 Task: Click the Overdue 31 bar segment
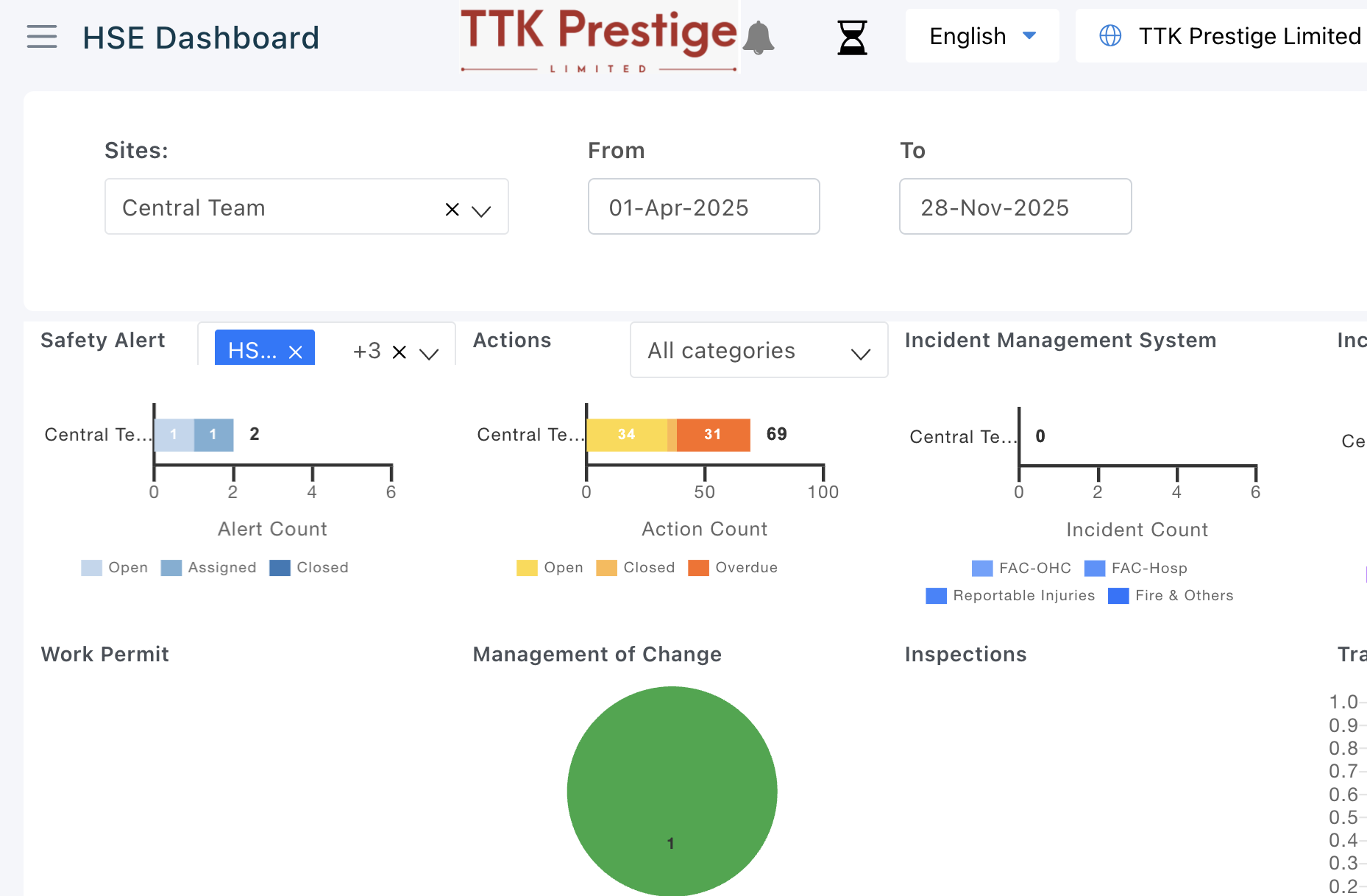pyautogui.click(x=712, y=435)
